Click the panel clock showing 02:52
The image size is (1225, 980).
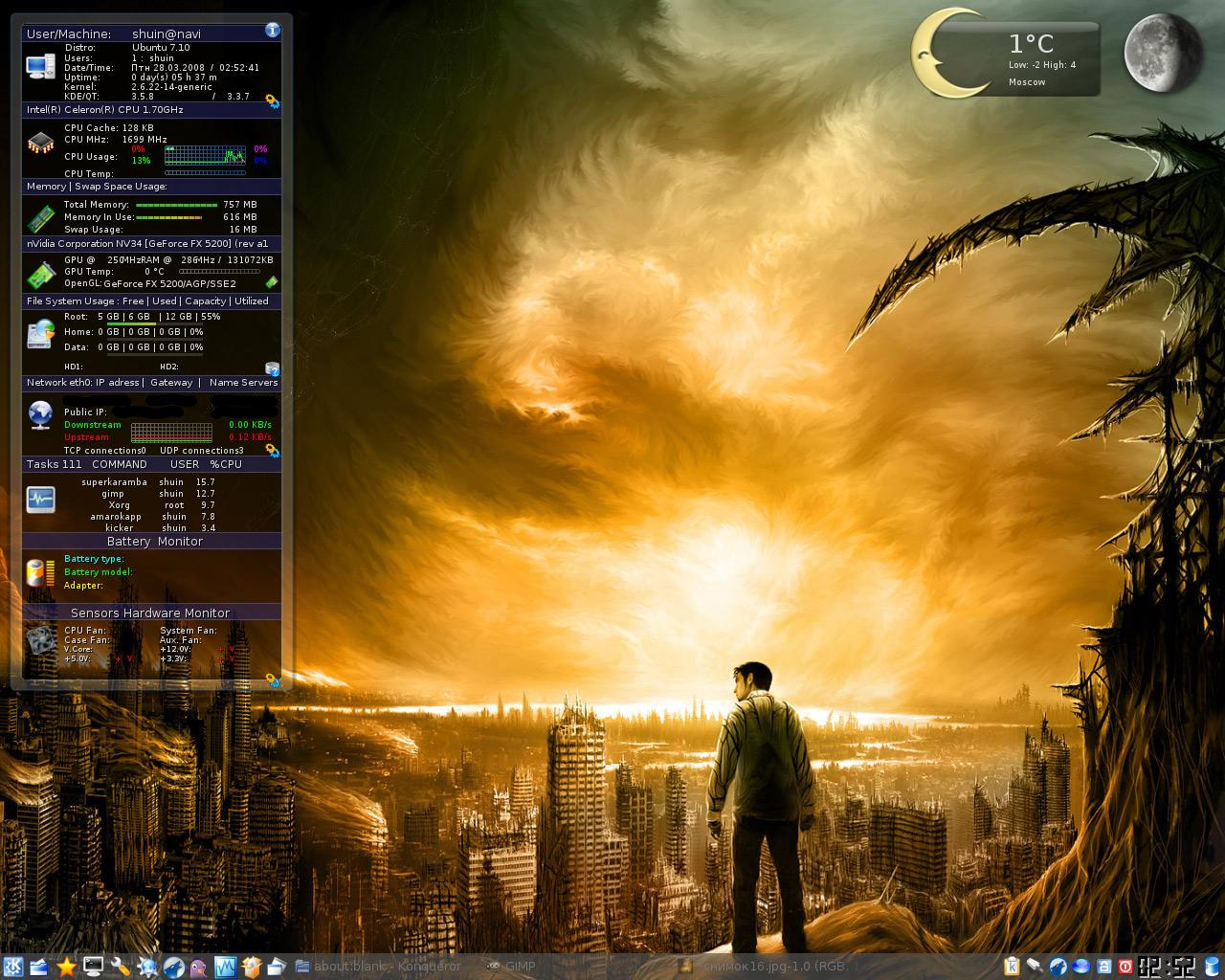pos(1169,967)
